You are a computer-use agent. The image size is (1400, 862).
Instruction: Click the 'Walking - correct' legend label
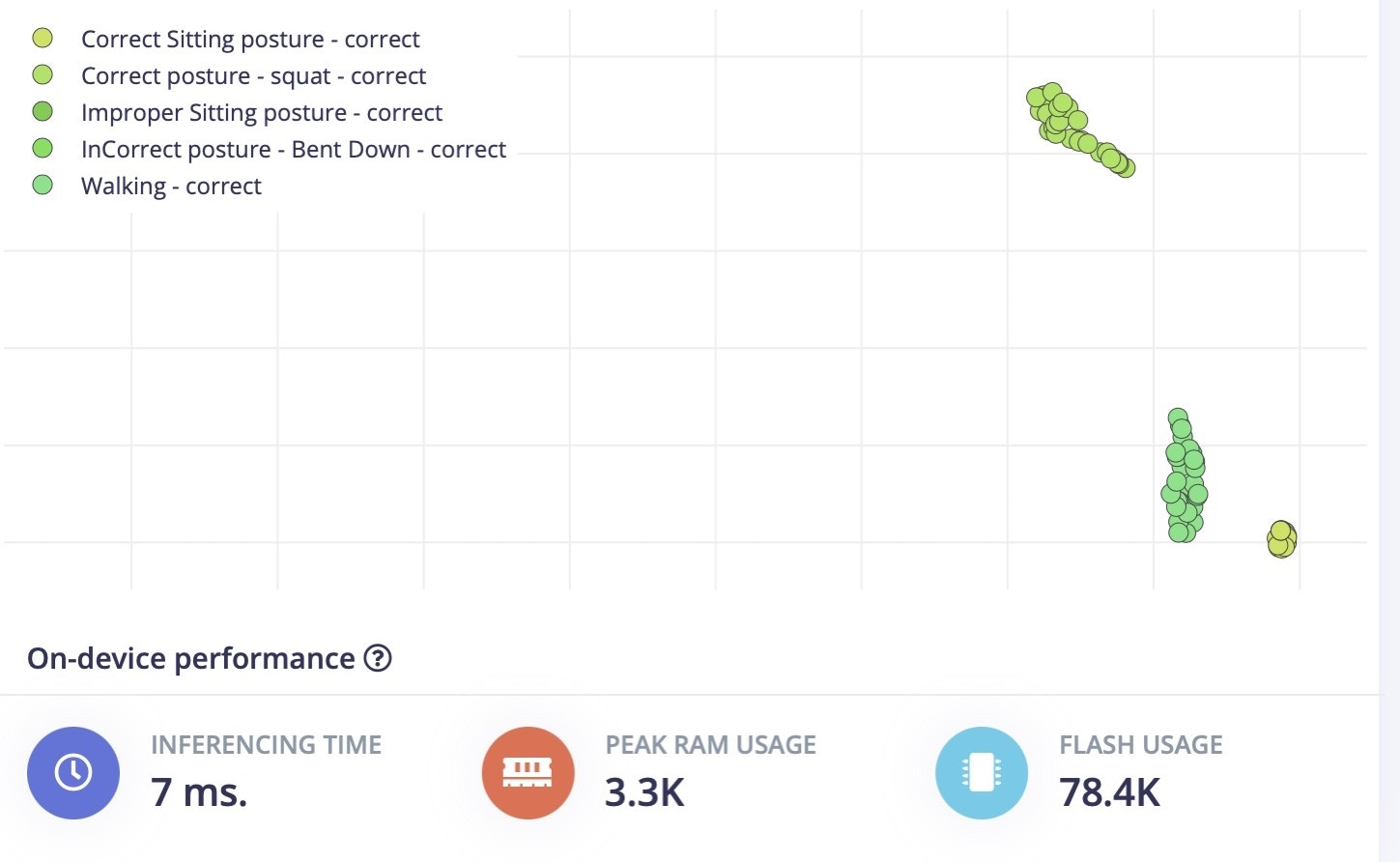171,187
